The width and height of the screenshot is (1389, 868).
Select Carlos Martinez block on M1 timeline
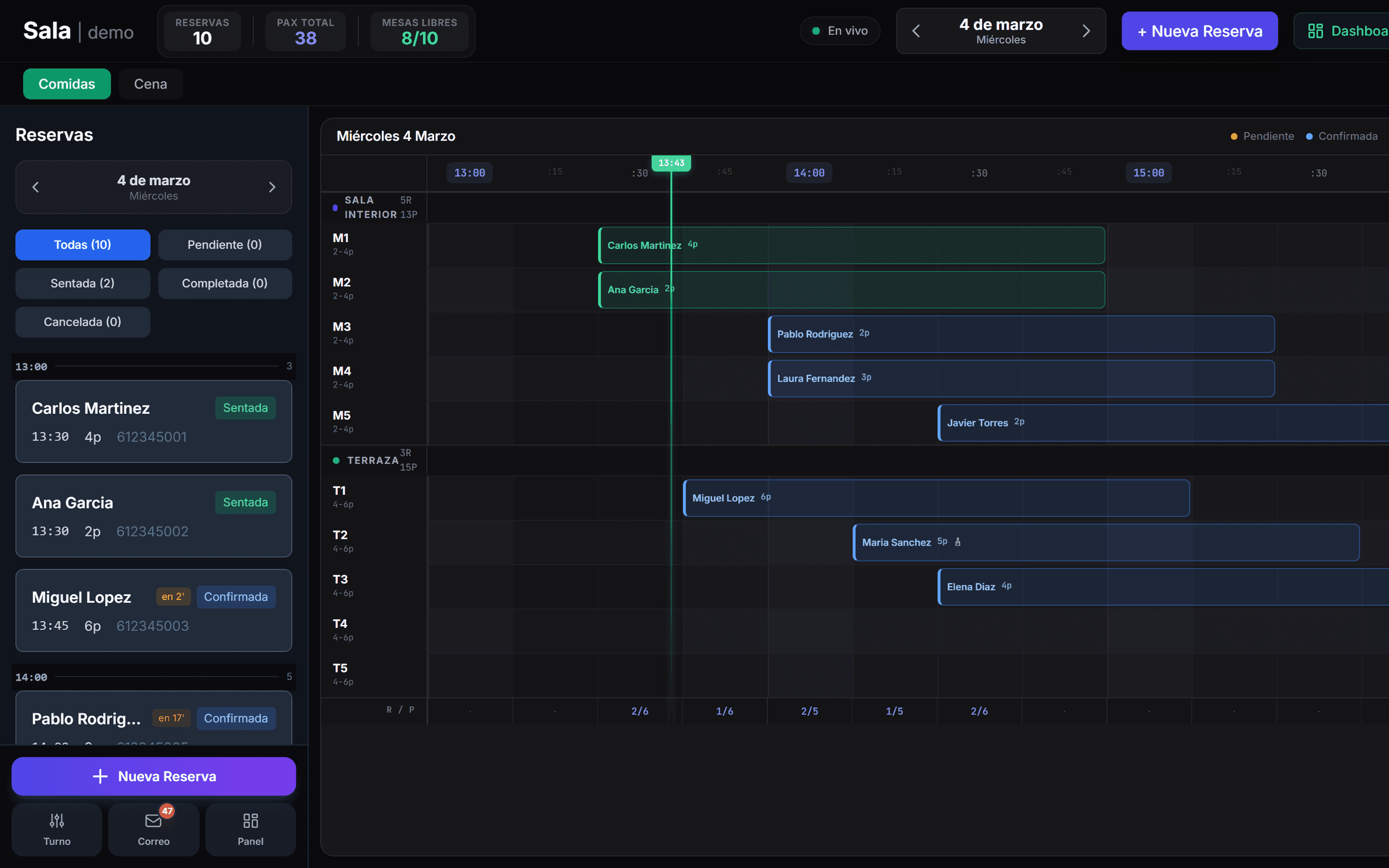pos(851,245)
